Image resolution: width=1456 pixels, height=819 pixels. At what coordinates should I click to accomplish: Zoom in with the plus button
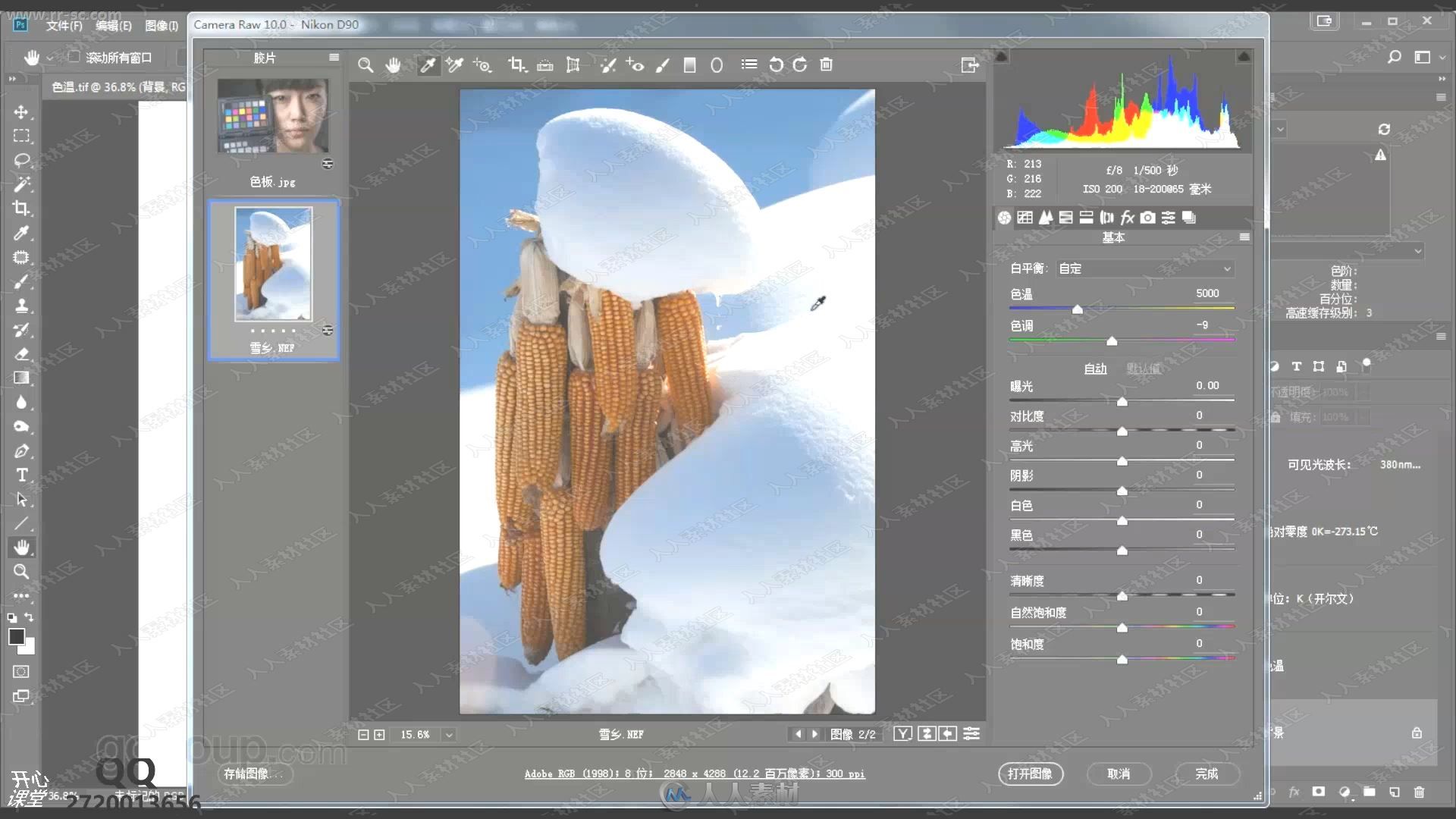click(x=379, y=735)
